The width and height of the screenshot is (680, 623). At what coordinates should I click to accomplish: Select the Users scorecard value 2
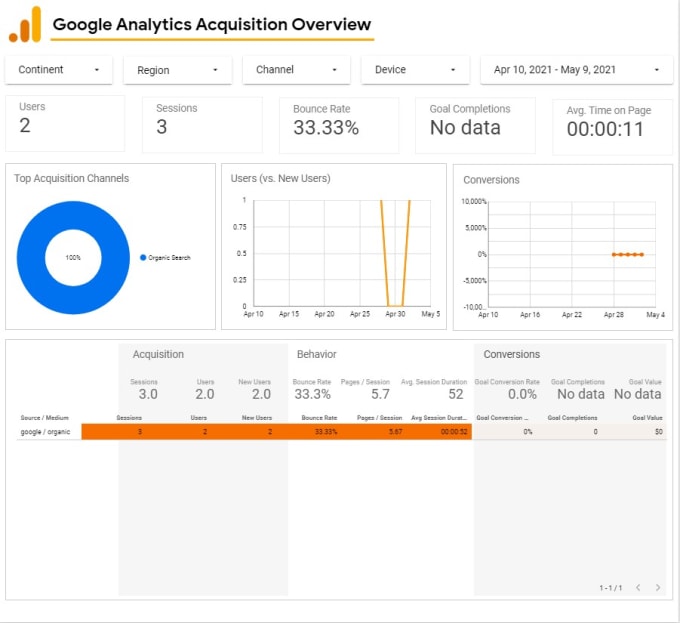coord(25,126)
